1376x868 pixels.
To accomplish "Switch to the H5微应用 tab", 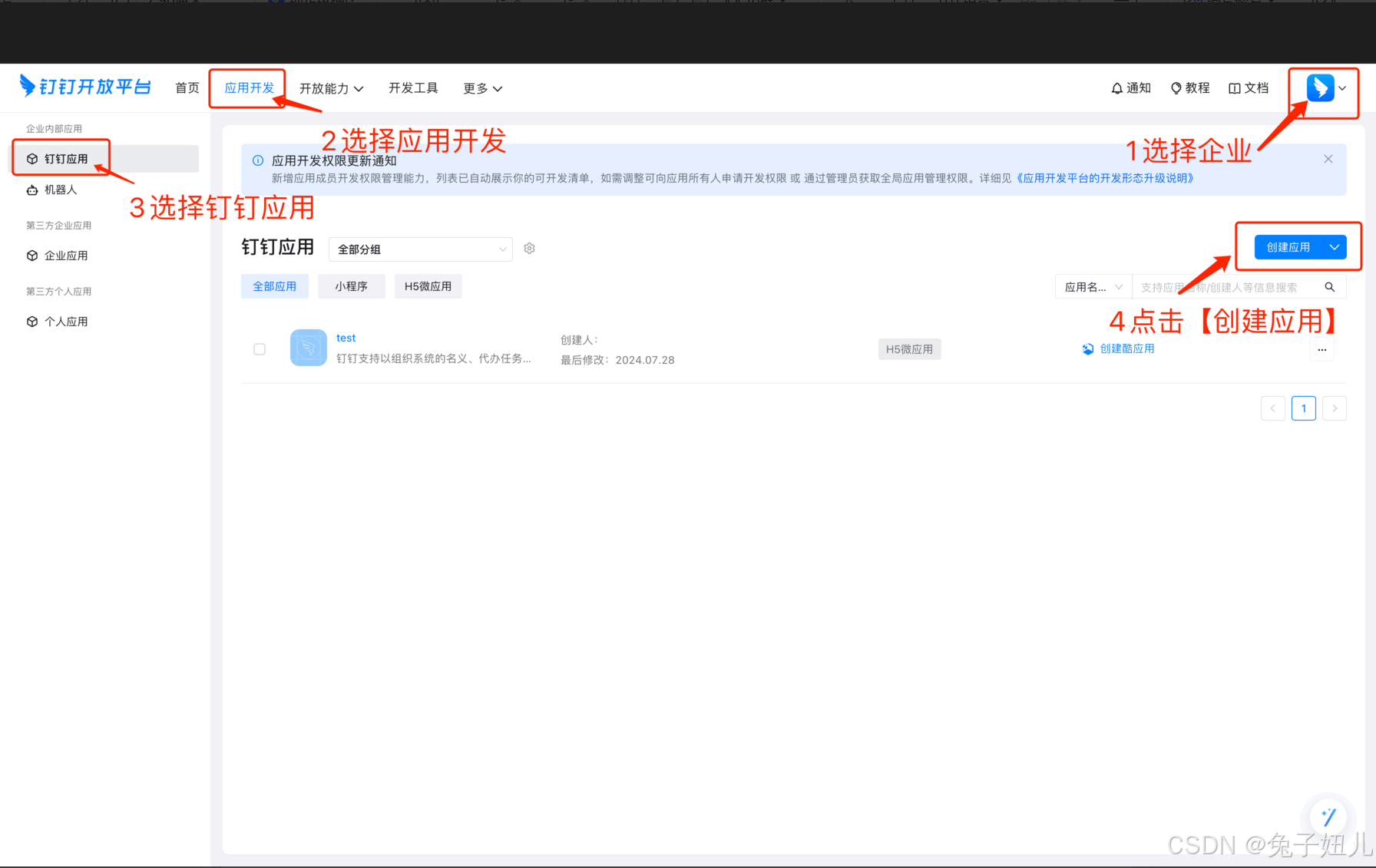I will tap(428, 285).
